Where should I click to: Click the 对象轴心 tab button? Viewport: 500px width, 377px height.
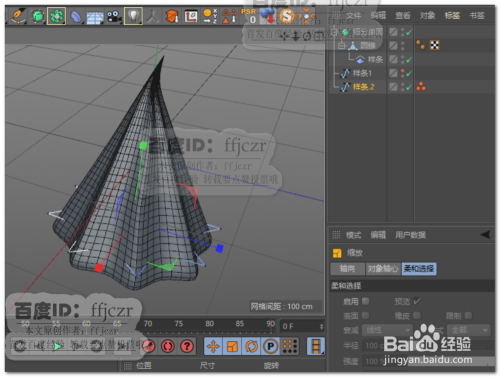383,269
